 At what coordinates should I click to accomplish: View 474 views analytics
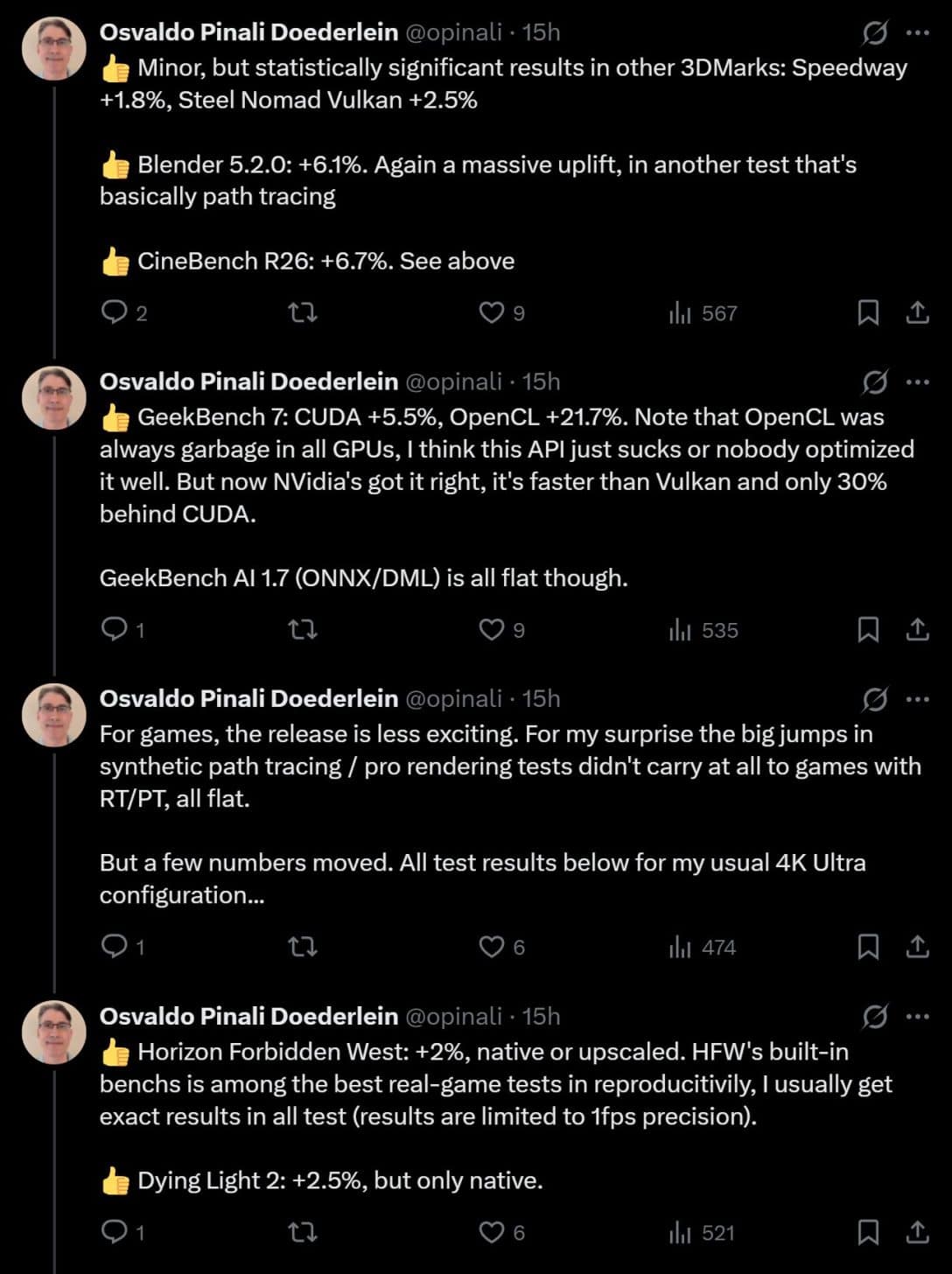[703, 947]
